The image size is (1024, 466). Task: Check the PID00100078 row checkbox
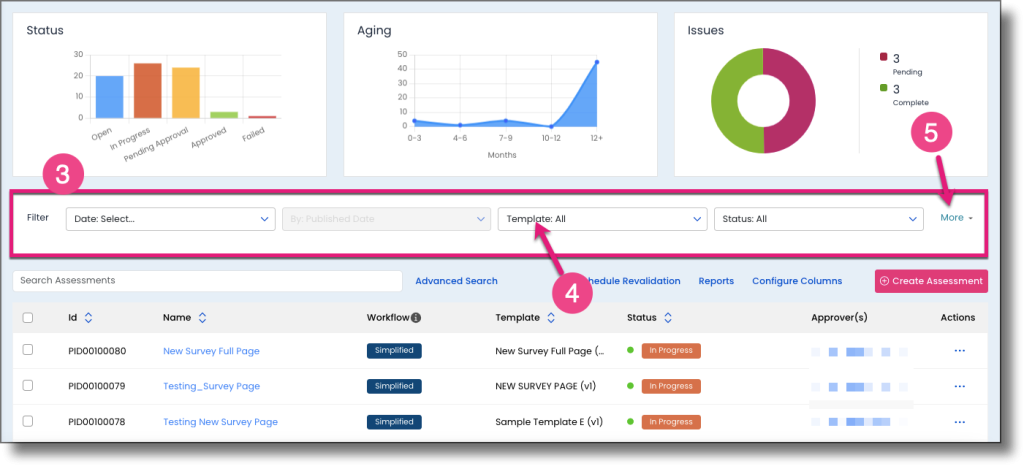pos(28,421)
